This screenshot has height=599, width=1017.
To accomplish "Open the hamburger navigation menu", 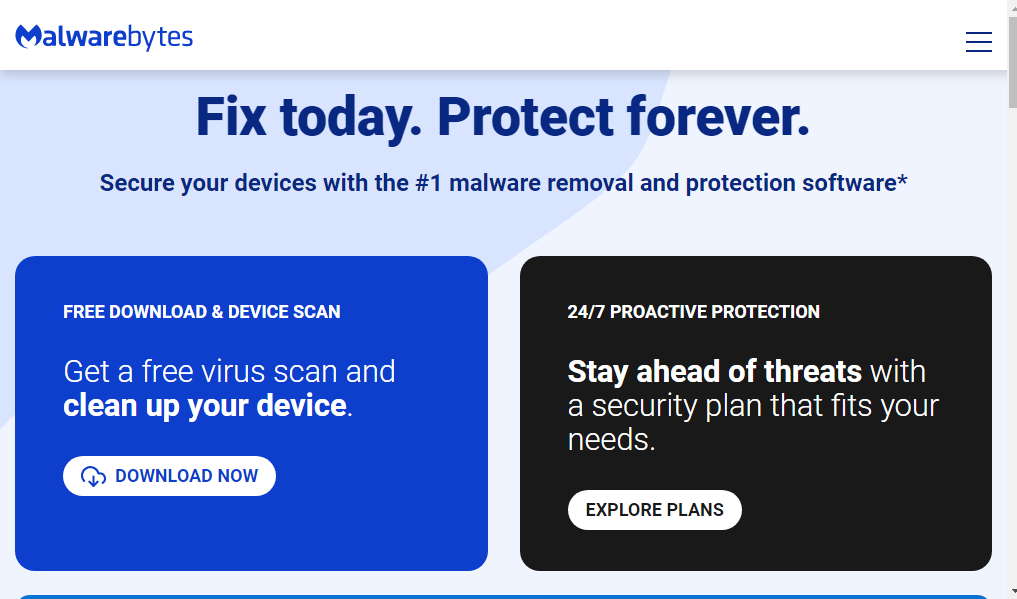I will coord(978,42).
